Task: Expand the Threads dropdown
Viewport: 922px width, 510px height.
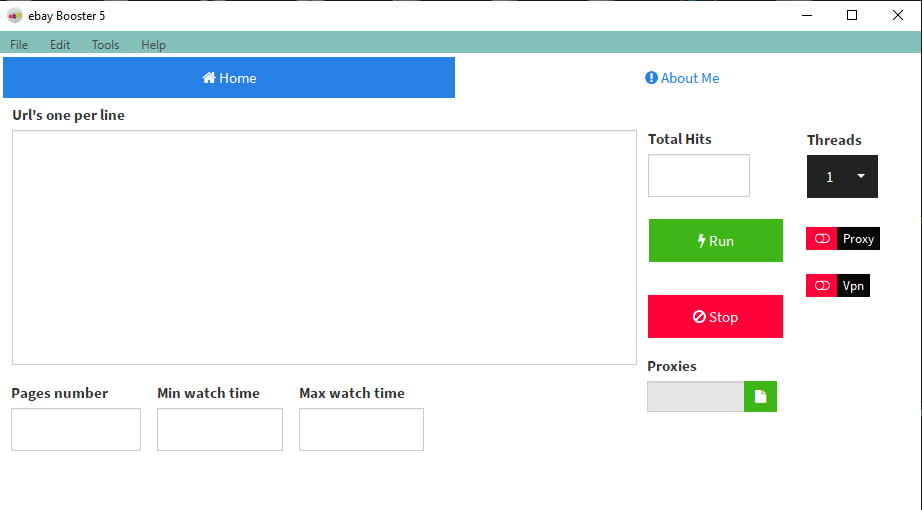Action: pyautogui.click(x=842, y=176)
